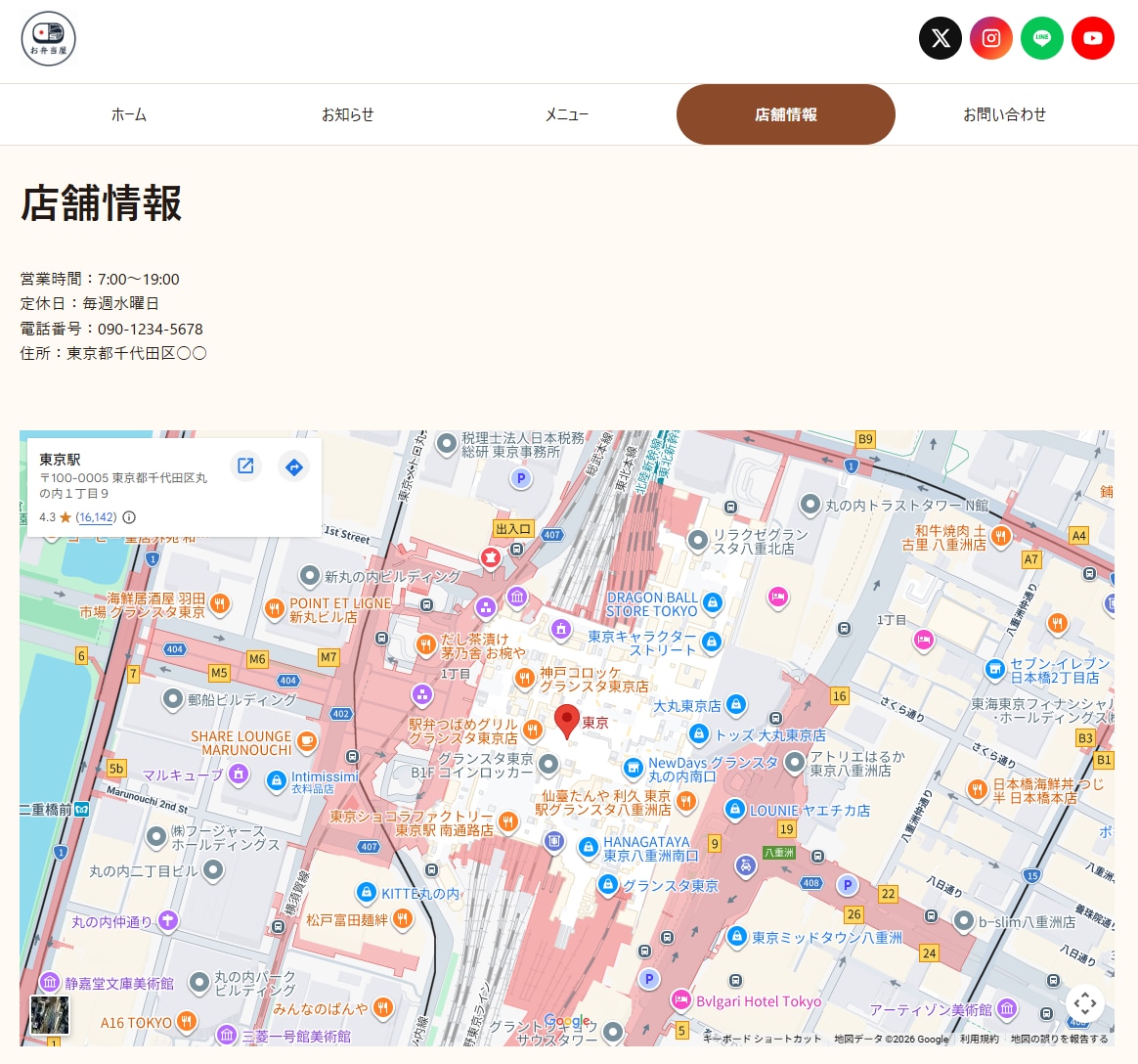Open the X social media link

940,38
